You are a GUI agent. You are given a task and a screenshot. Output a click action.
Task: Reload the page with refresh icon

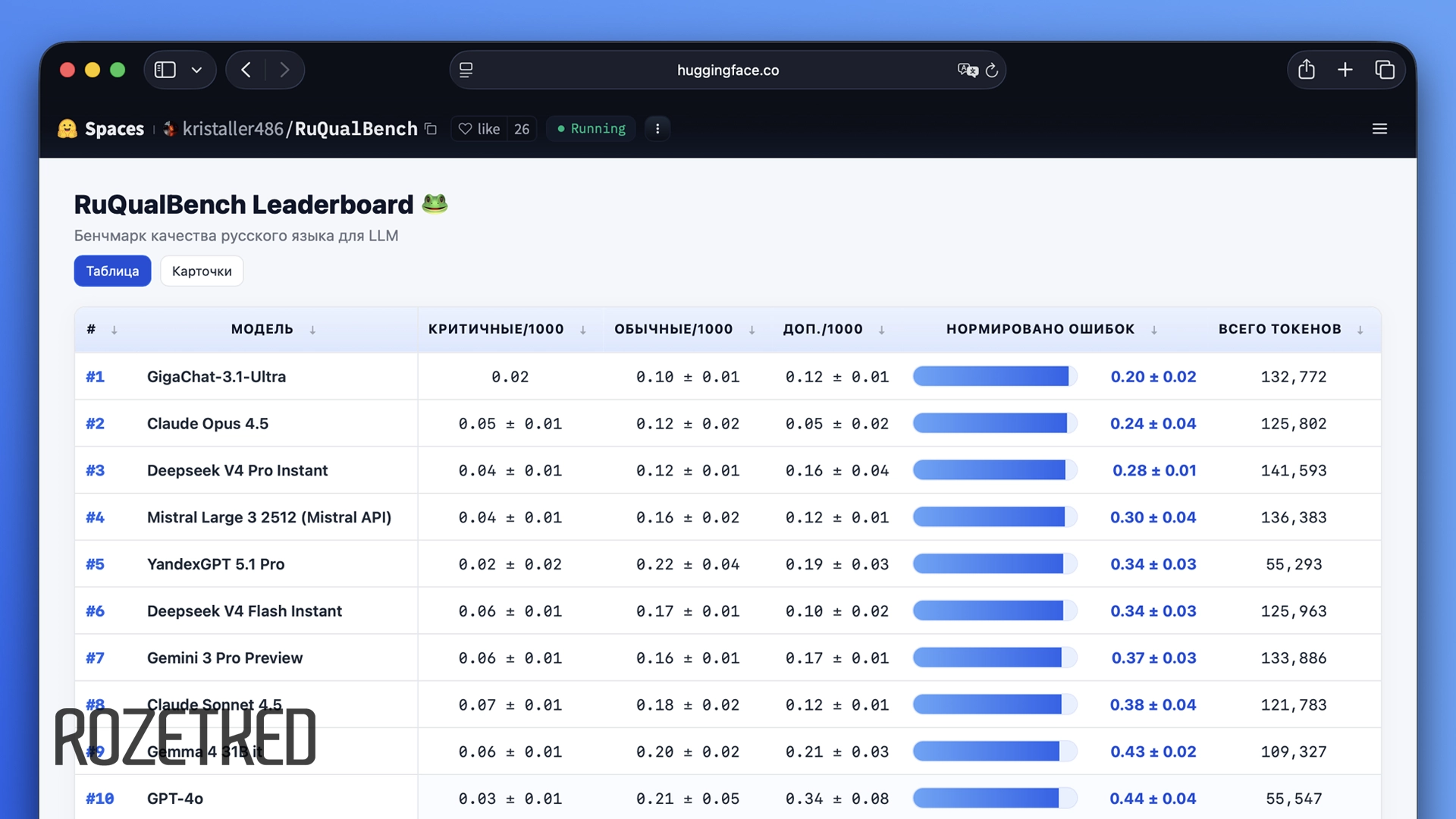pos(992,70)
